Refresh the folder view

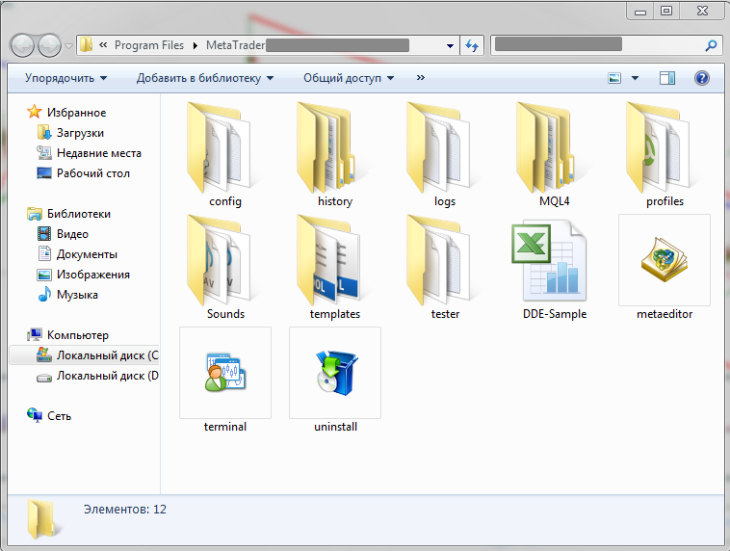pyautogui.click(x=472, y=45)
